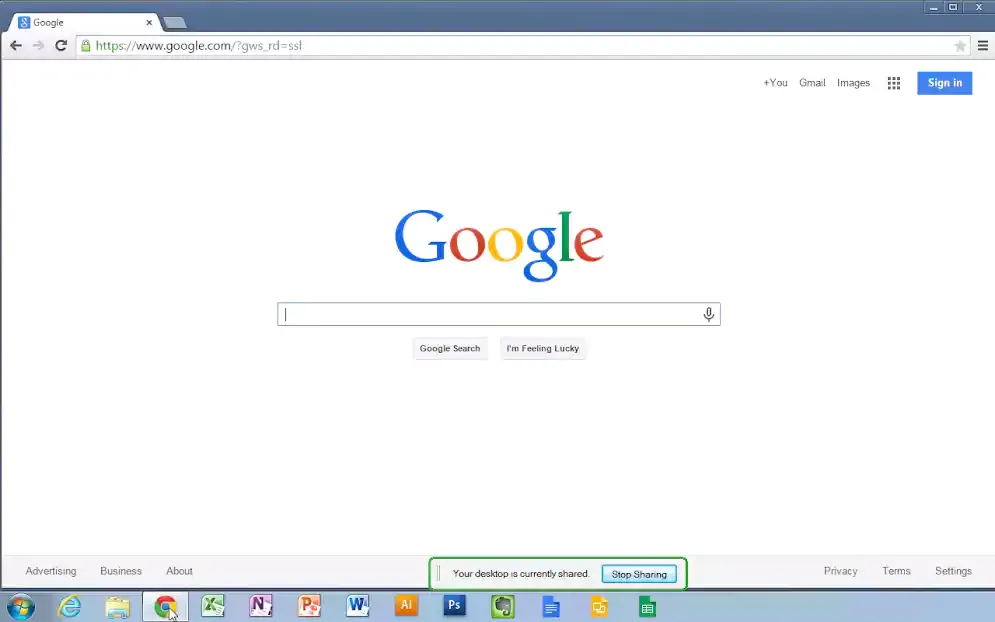The height and width of the screenshot is (622, 995).
Task: Launch OneNote from taskbar
Action: (261, 606)
